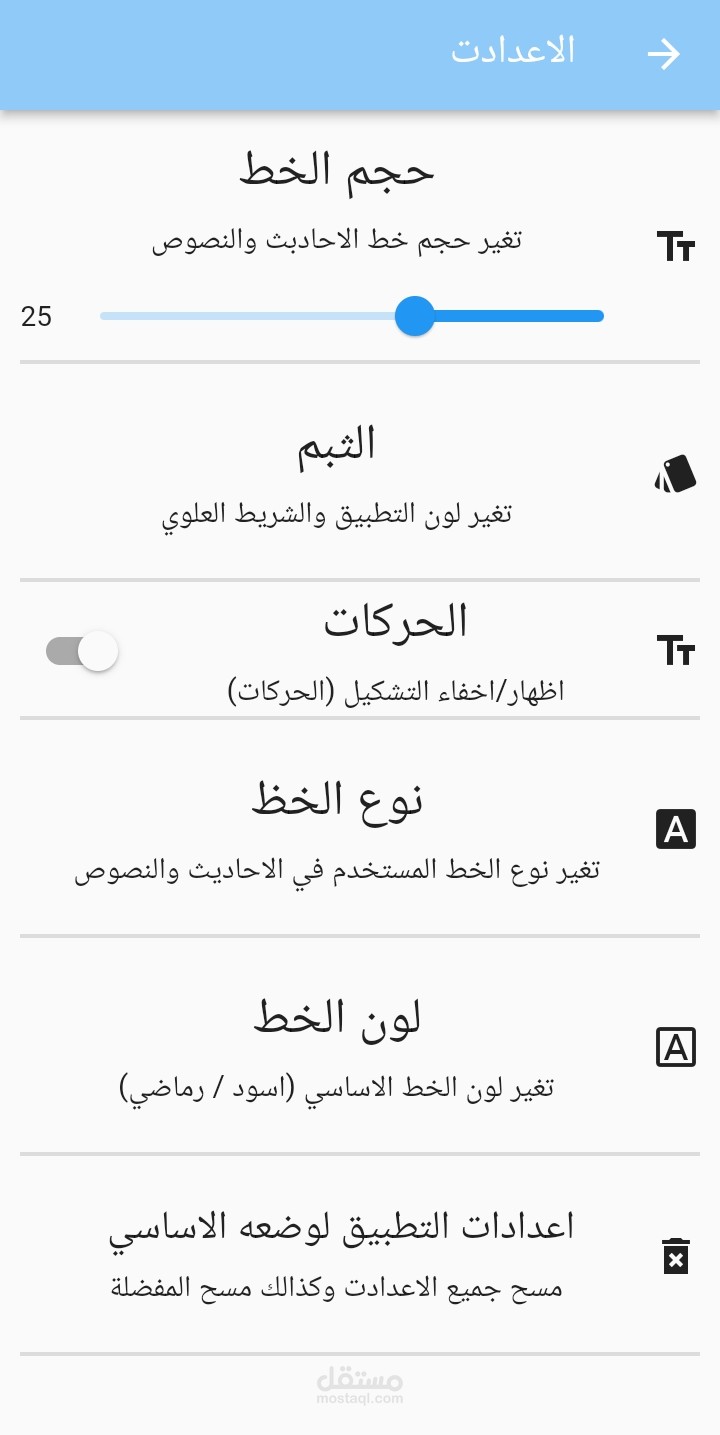Click the حجم الخط heading
Viewport: 720px width, 1435px height.
pyautogui.click(x=337, y=170)
